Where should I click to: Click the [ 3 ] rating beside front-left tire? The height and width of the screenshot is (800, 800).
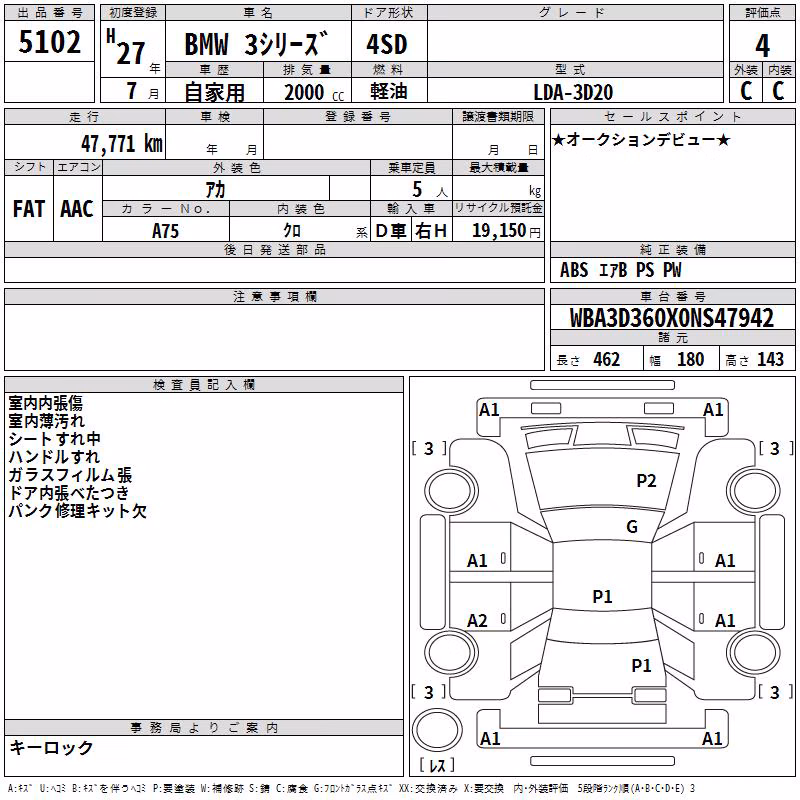[429, 448]
